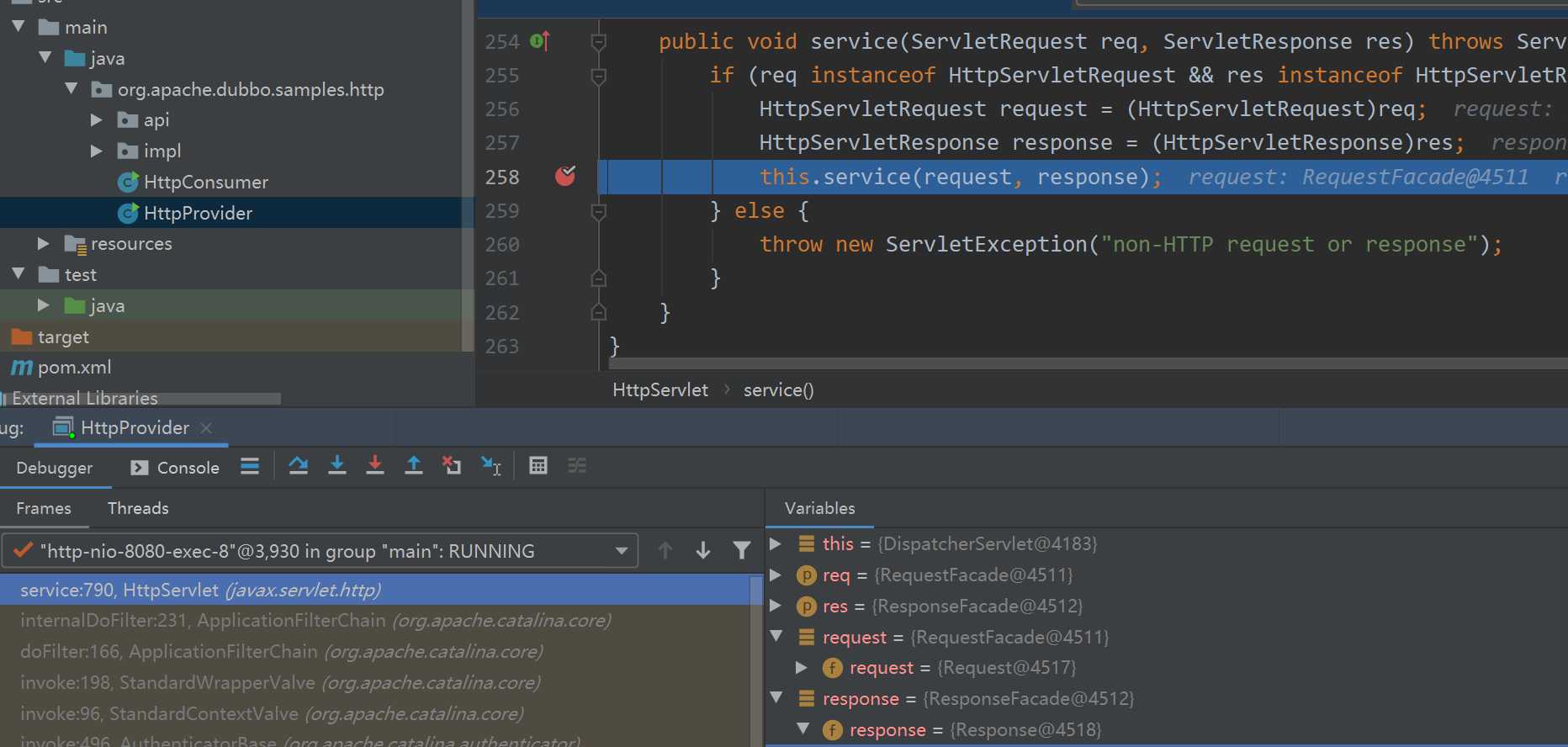Switch to the Debugger tab
The width and height of the screenshot is (1568, 747).
tap(55, 468)
